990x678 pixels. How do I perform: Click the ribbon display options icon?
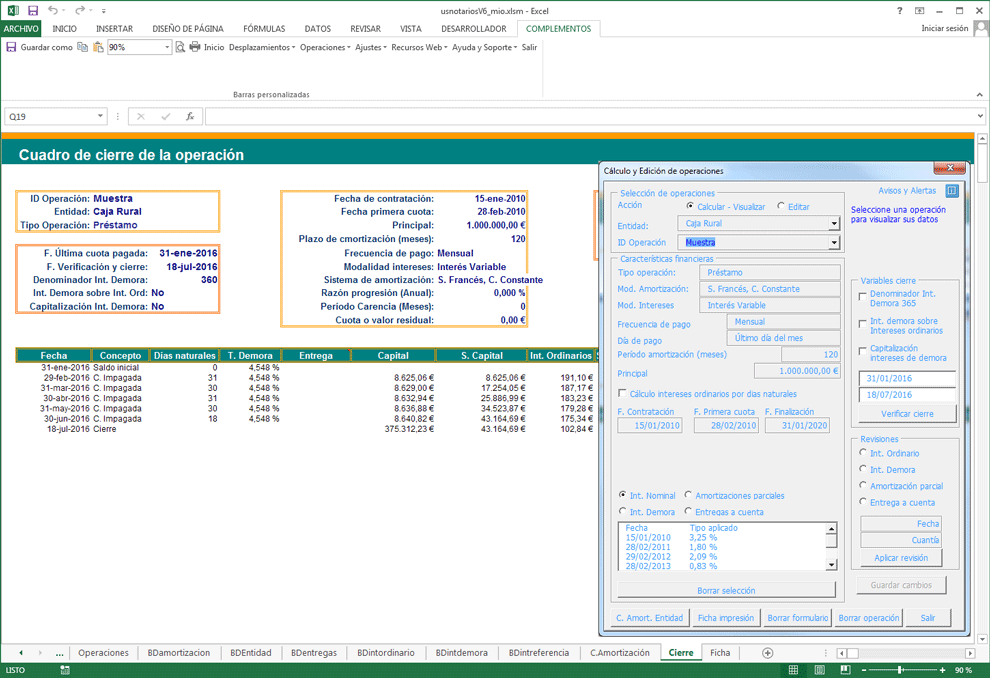click(x=919, y=11)
